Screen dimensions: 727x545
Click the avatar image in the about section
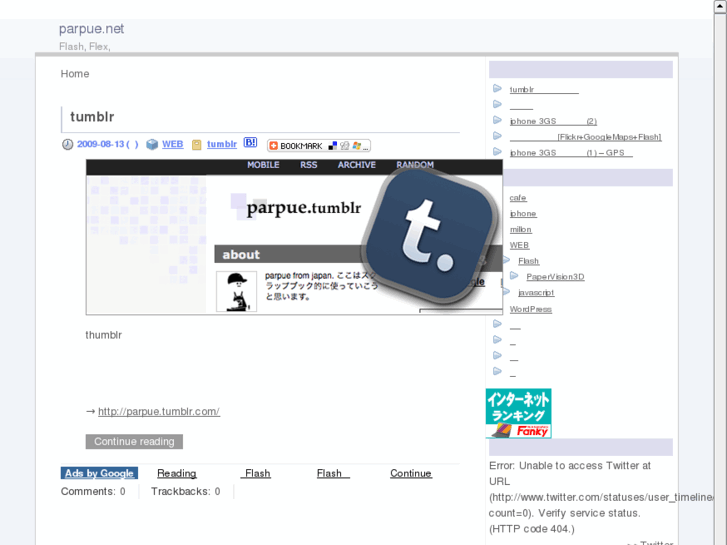click(236, 291)
